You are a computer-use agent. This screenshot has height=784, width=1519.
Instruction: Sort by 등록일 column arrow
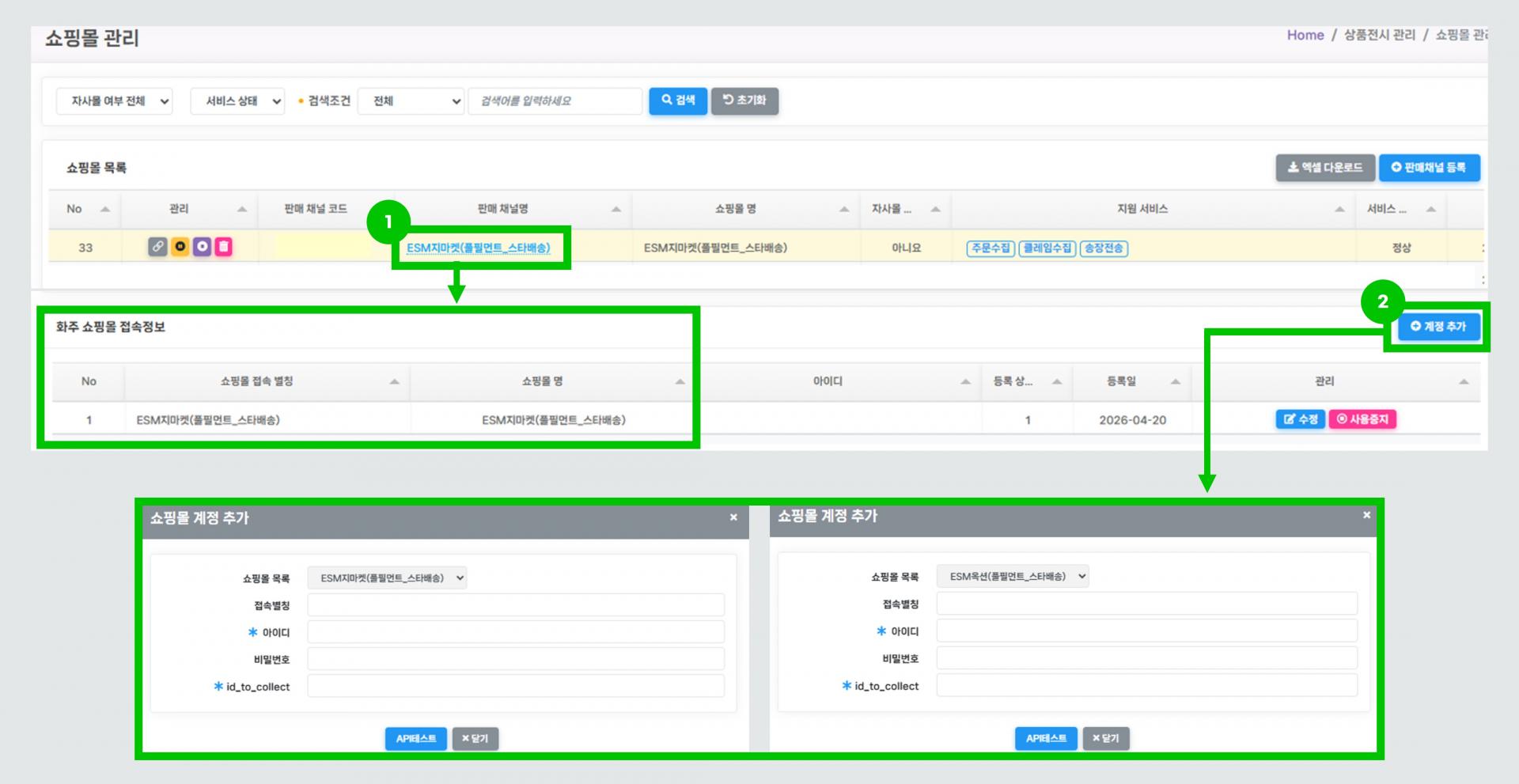1175,381
